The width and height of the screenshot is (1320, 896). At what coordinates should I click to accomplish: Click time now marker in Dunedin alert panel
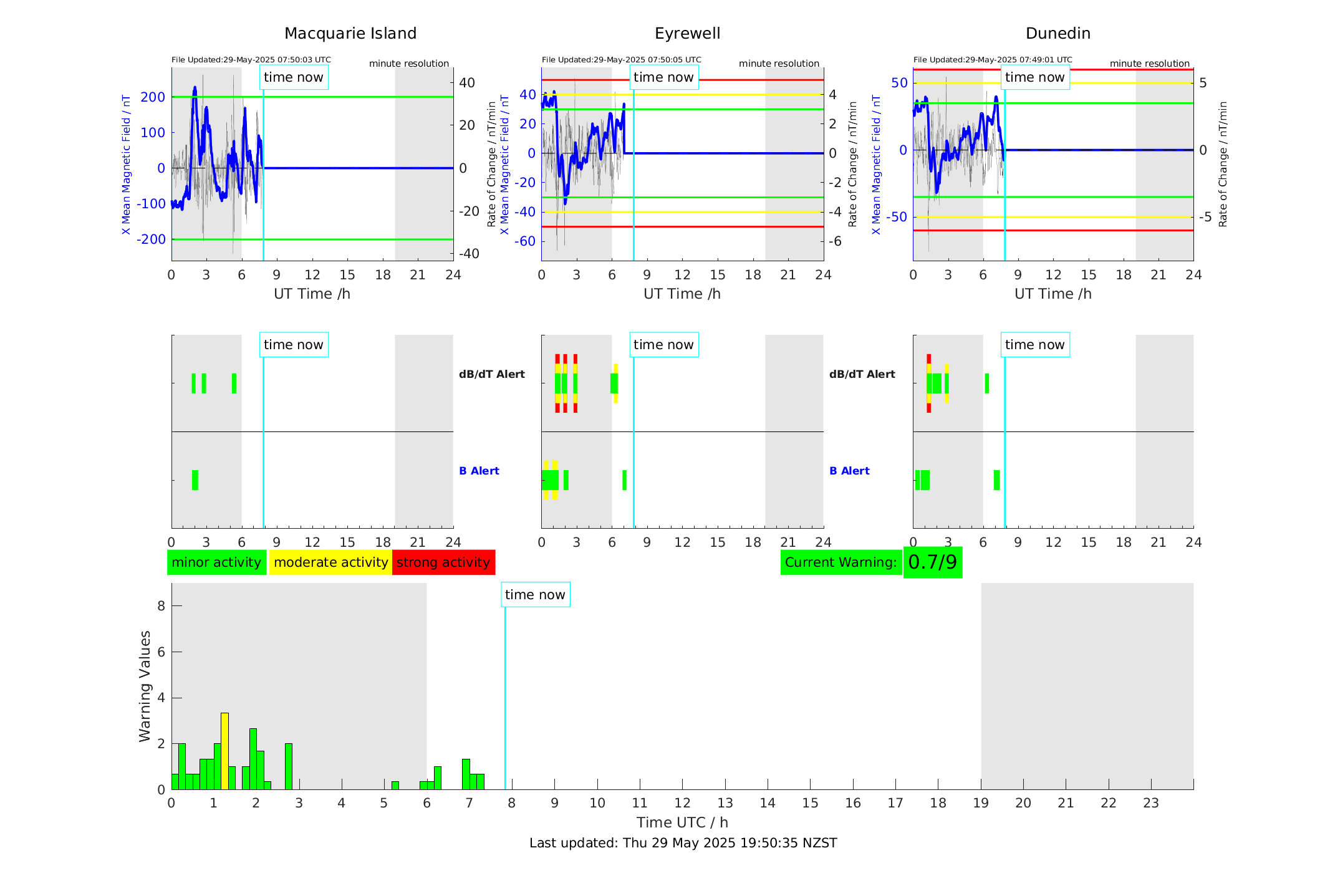point(1034,345)
